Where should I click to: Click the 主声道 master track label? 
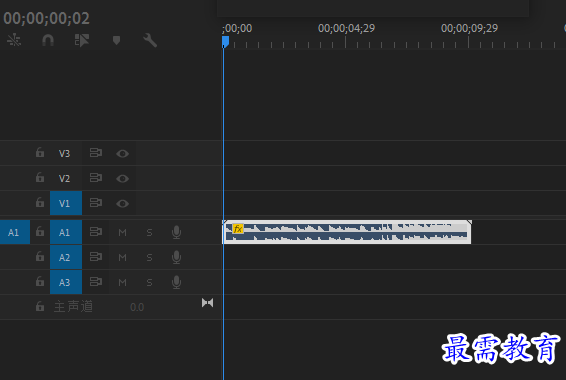tap(73, 307)
